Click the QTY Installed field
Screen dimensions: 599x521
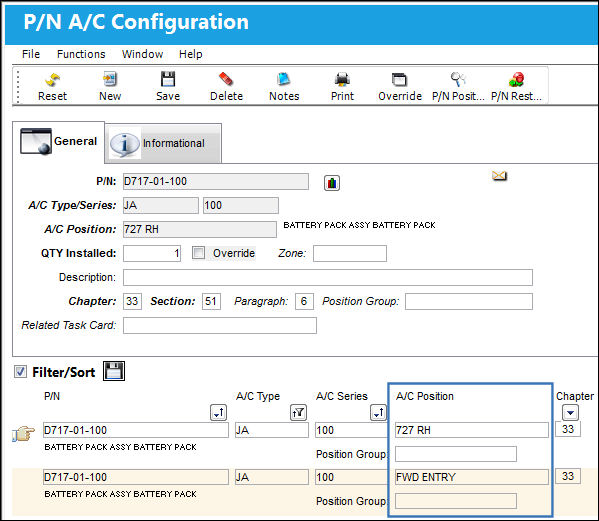tap(152, 253)
